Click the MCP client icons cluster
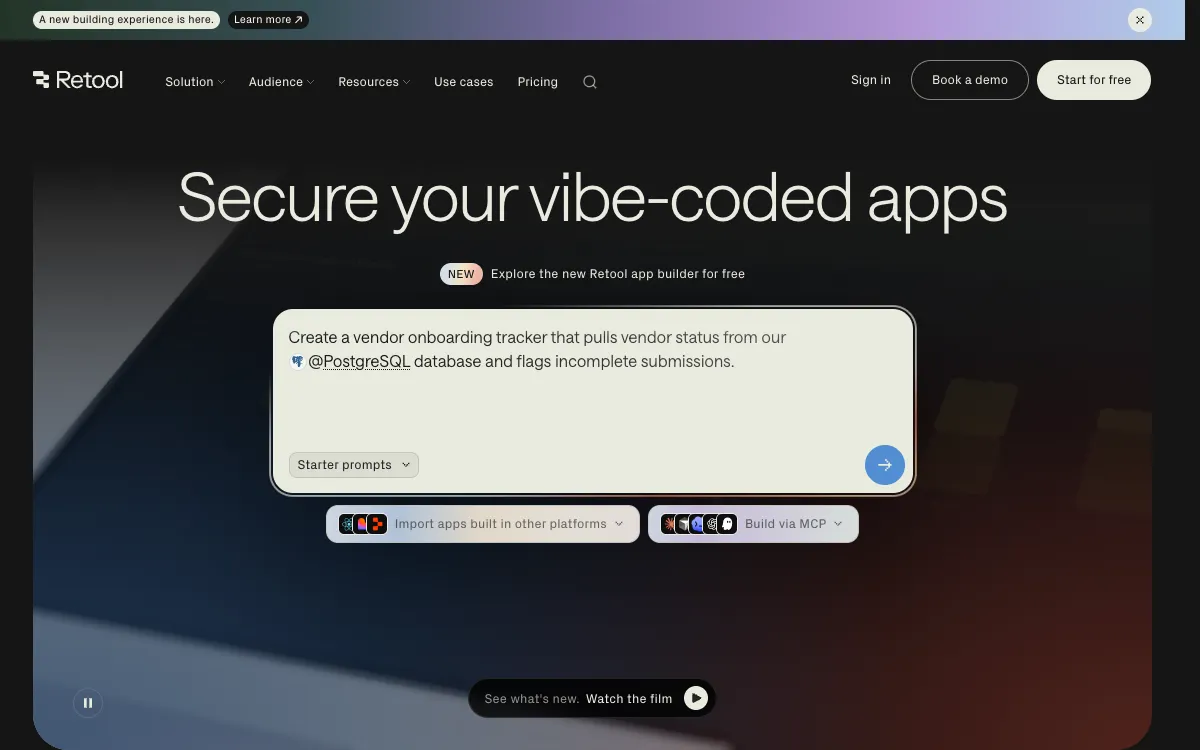This screenshot has width=1200, height=750. 698,524
